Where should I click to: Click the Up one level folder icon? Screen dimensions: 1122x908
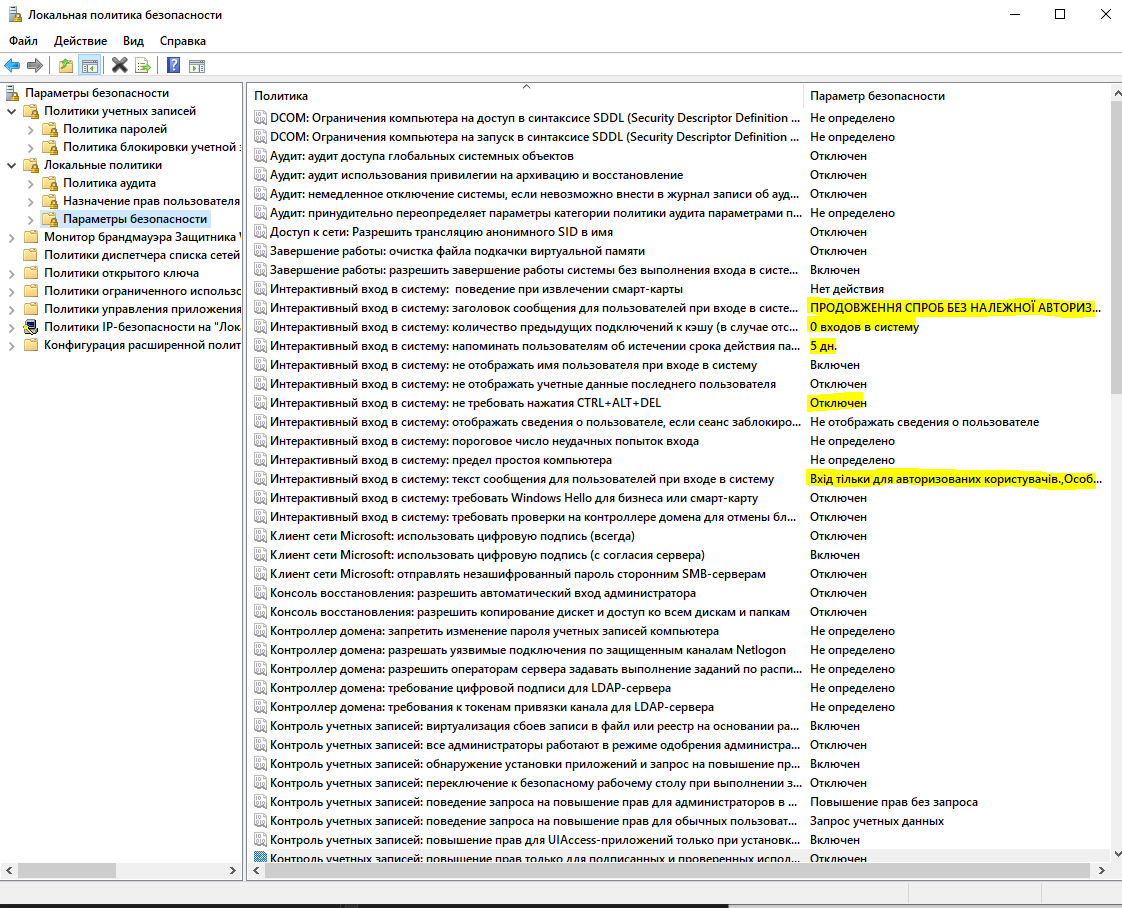[x=66, y=66]
